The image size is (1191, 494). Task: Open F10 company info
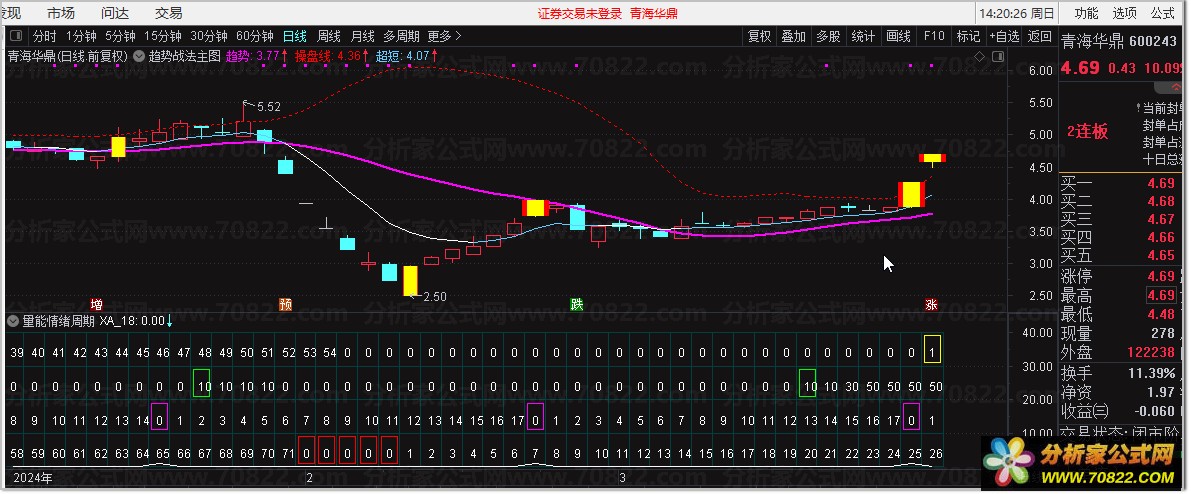click(x=934, y=36)
